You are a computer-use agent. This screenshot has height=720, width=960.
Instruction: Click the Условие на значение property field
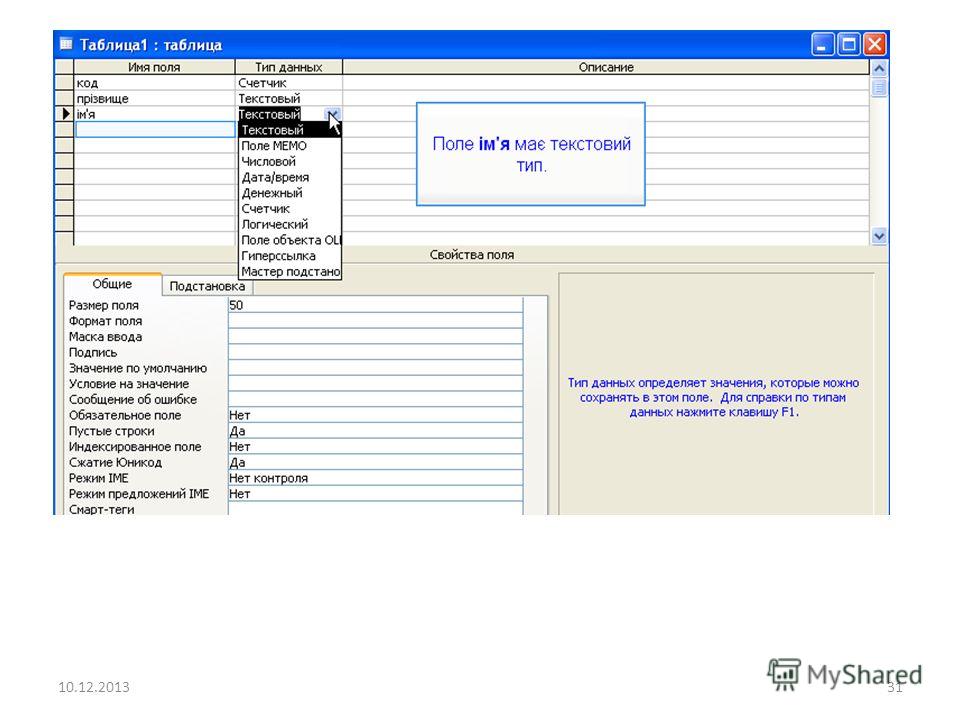[375, 384]
